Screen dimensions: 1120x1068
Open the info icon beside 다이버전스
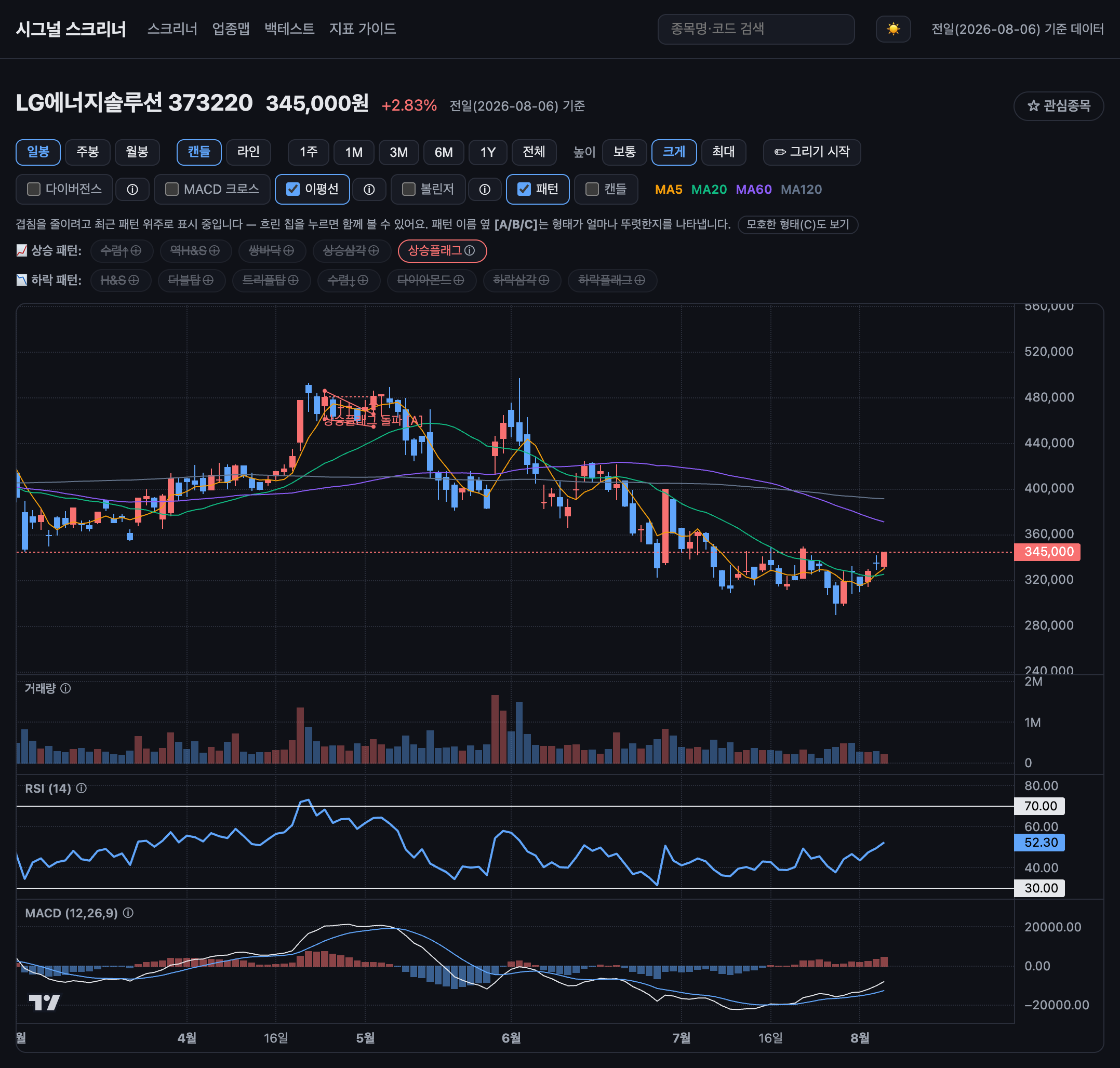pos(132,190)
